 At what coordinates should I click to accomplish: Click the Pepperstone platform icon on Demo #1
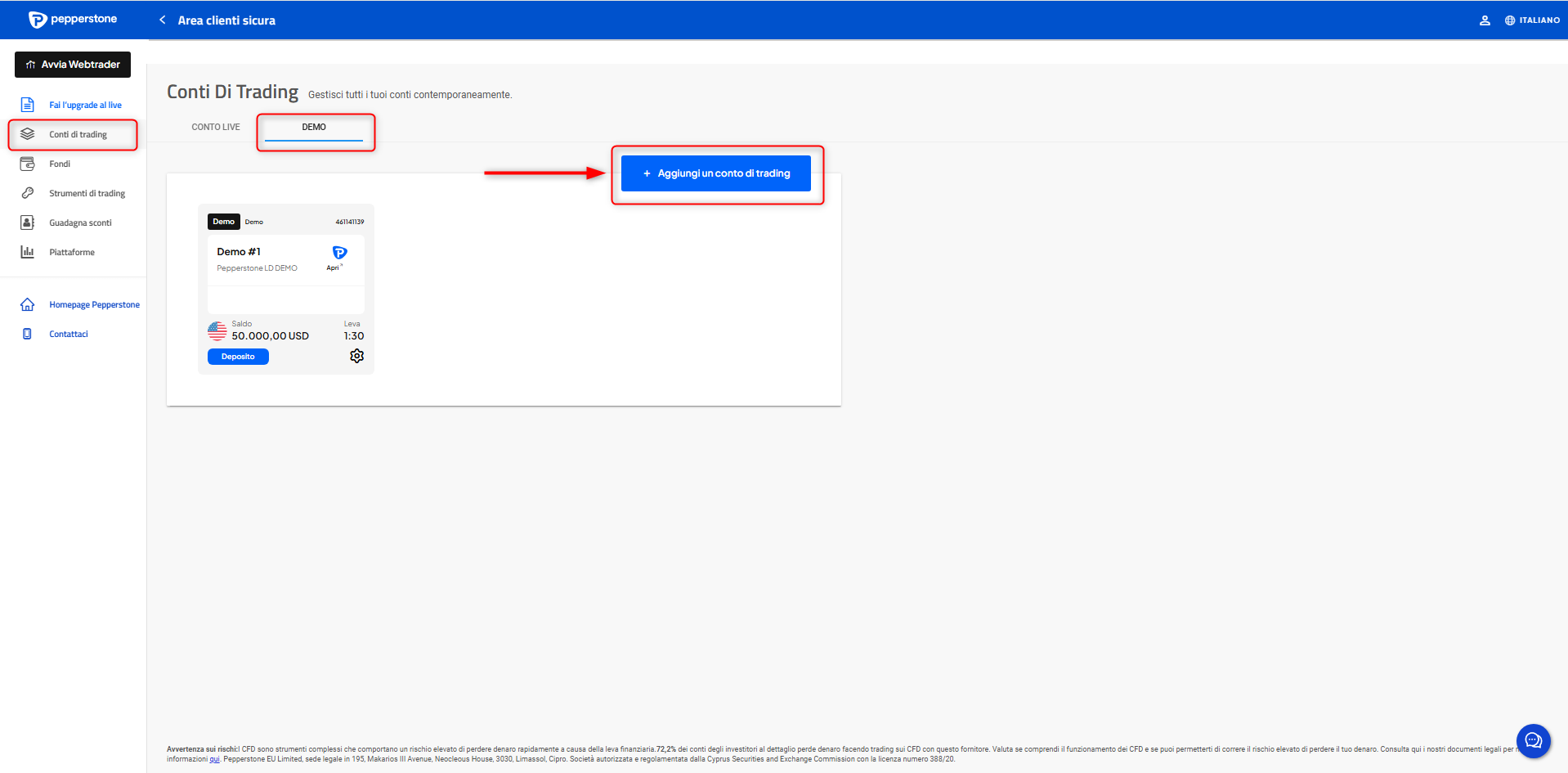[x=339, y=253]
